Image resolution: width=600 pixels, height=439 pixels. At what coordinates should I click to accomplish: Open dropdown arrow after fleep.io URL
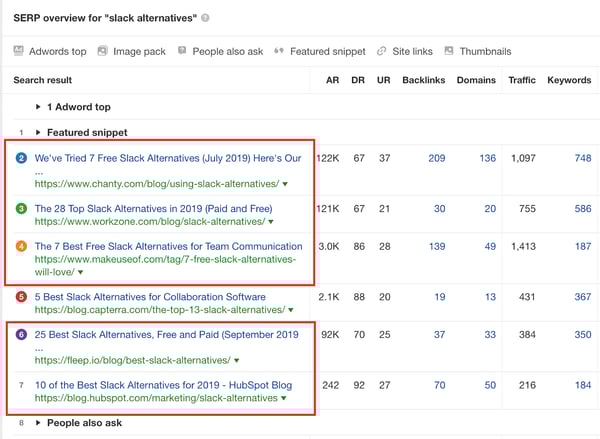(236, 361)
